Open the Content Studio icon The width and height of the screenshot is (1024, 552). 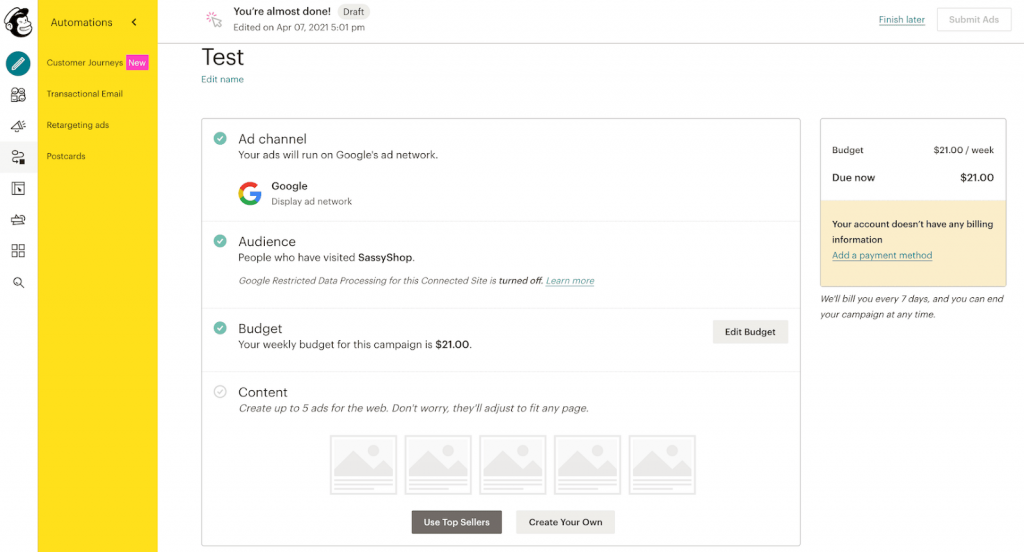(x=18, y=219)
